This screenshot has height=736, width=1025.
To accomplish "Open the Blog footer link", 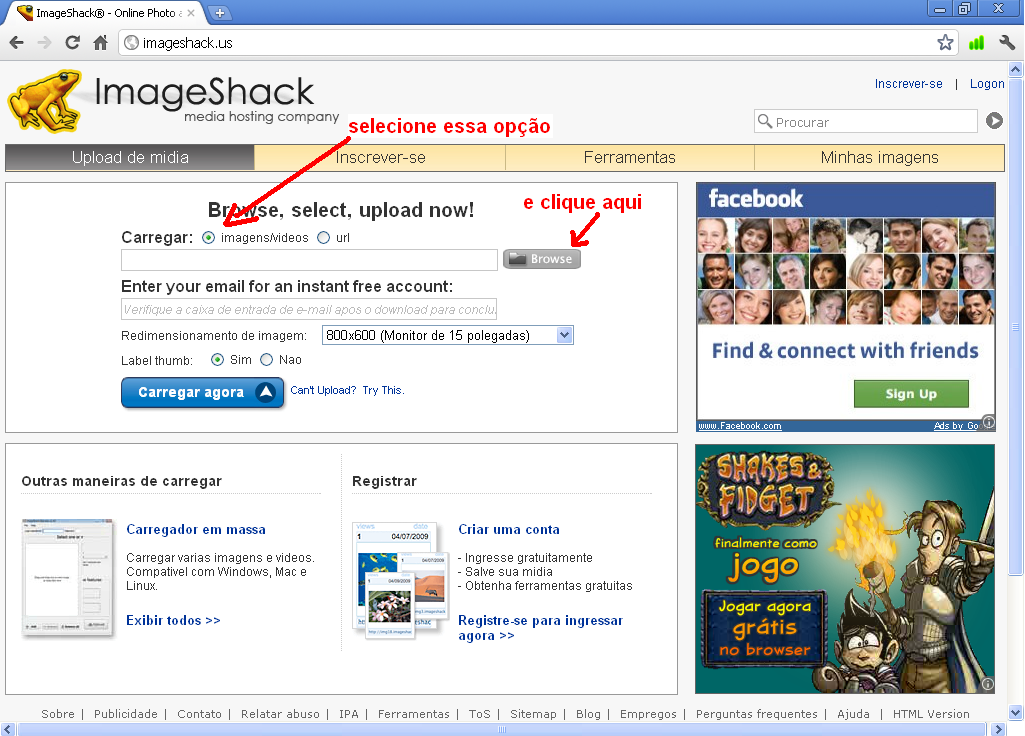I will pos(588,714).
